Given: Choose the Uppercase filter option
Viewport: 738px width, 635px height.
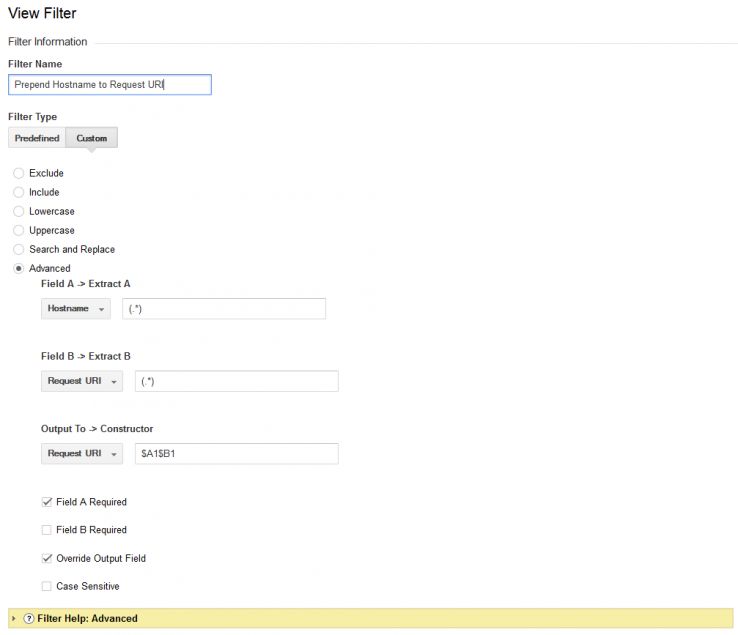Looking at the screenshot, I should click(x=18, y=230).
